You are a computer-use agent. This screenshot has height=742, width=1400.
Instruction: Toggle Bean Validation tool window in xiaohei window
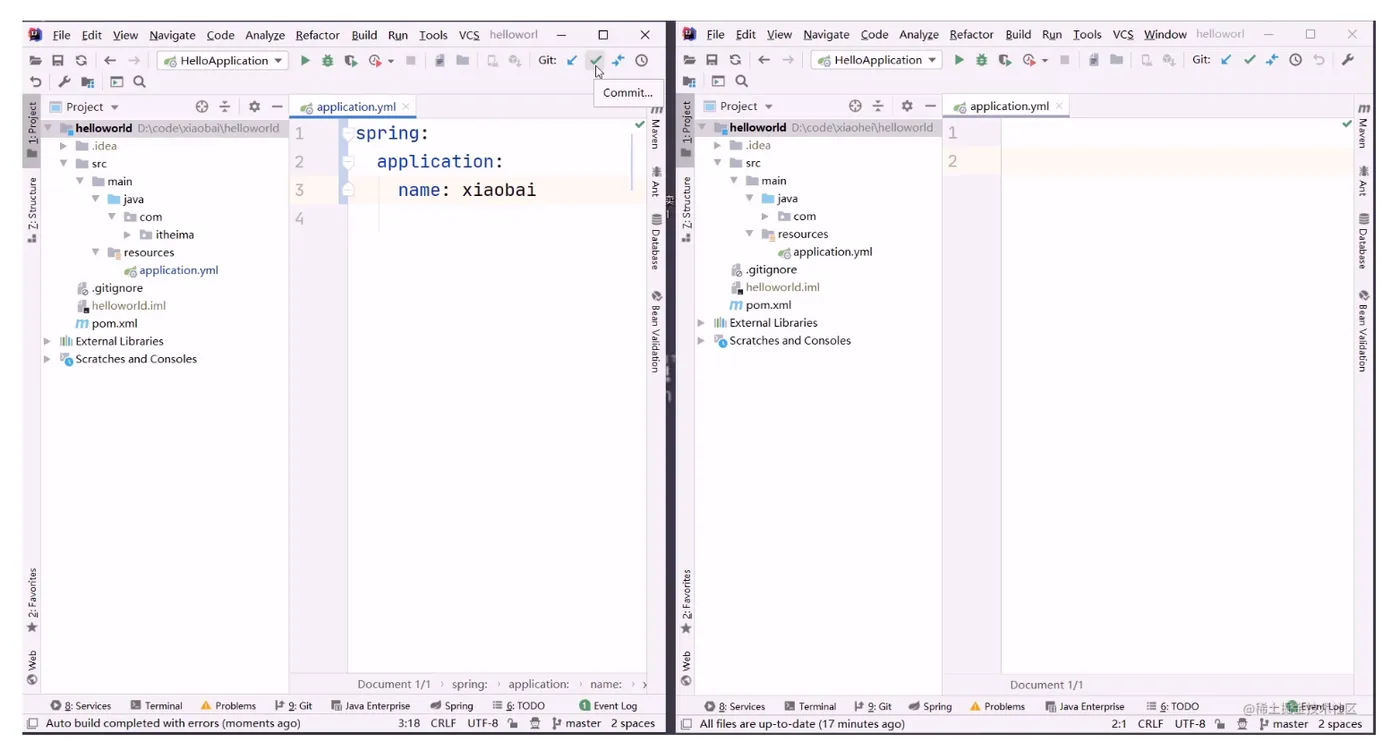[1362, 331]
